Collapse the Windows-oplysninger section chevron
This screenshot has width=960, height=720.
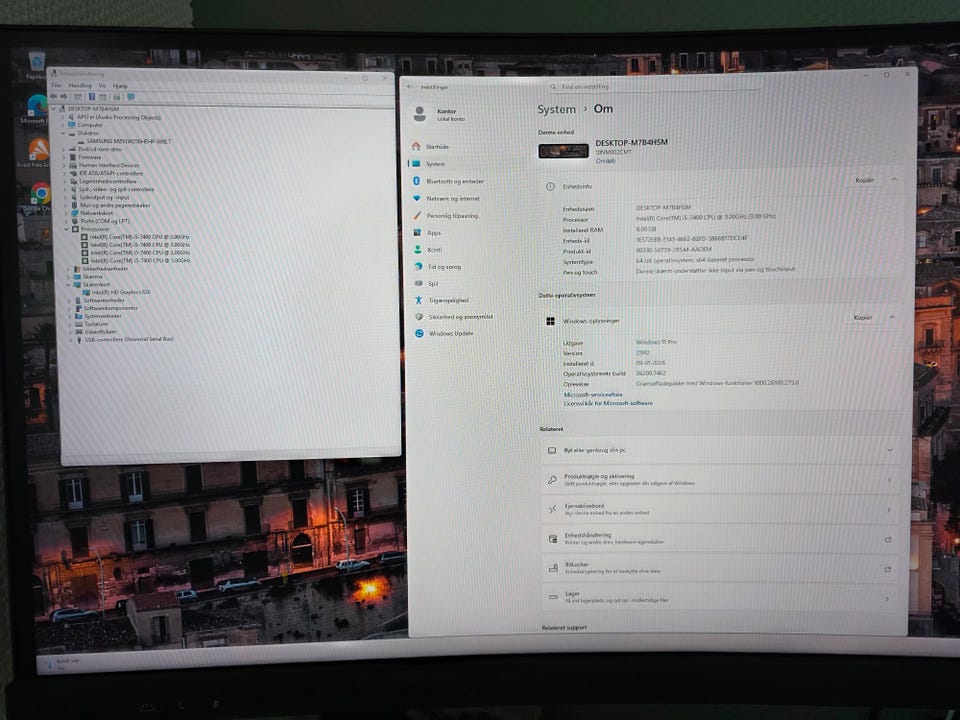click(x=892, y=317)
